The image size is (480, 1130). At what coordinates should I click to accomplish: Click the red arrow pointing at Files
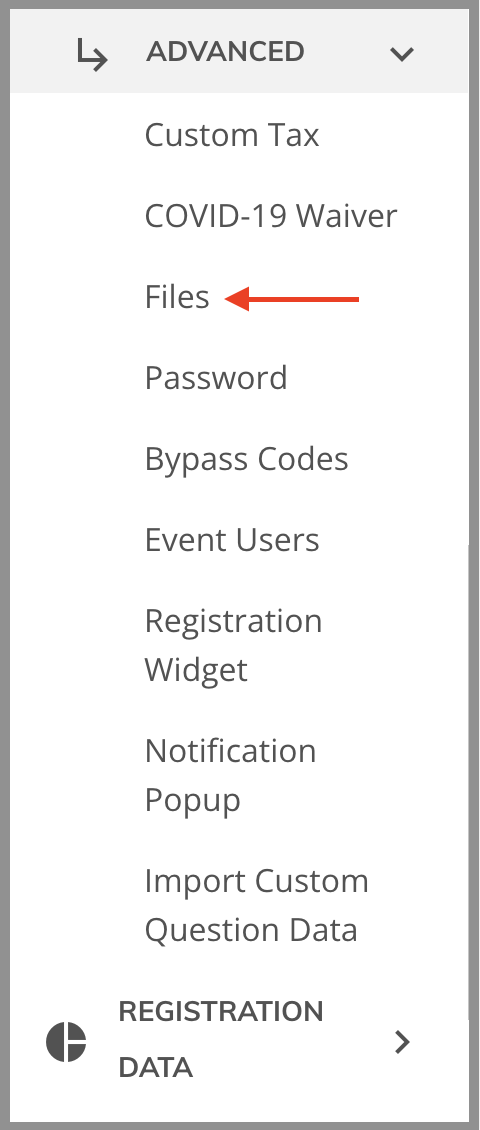(x=292, y=298)
